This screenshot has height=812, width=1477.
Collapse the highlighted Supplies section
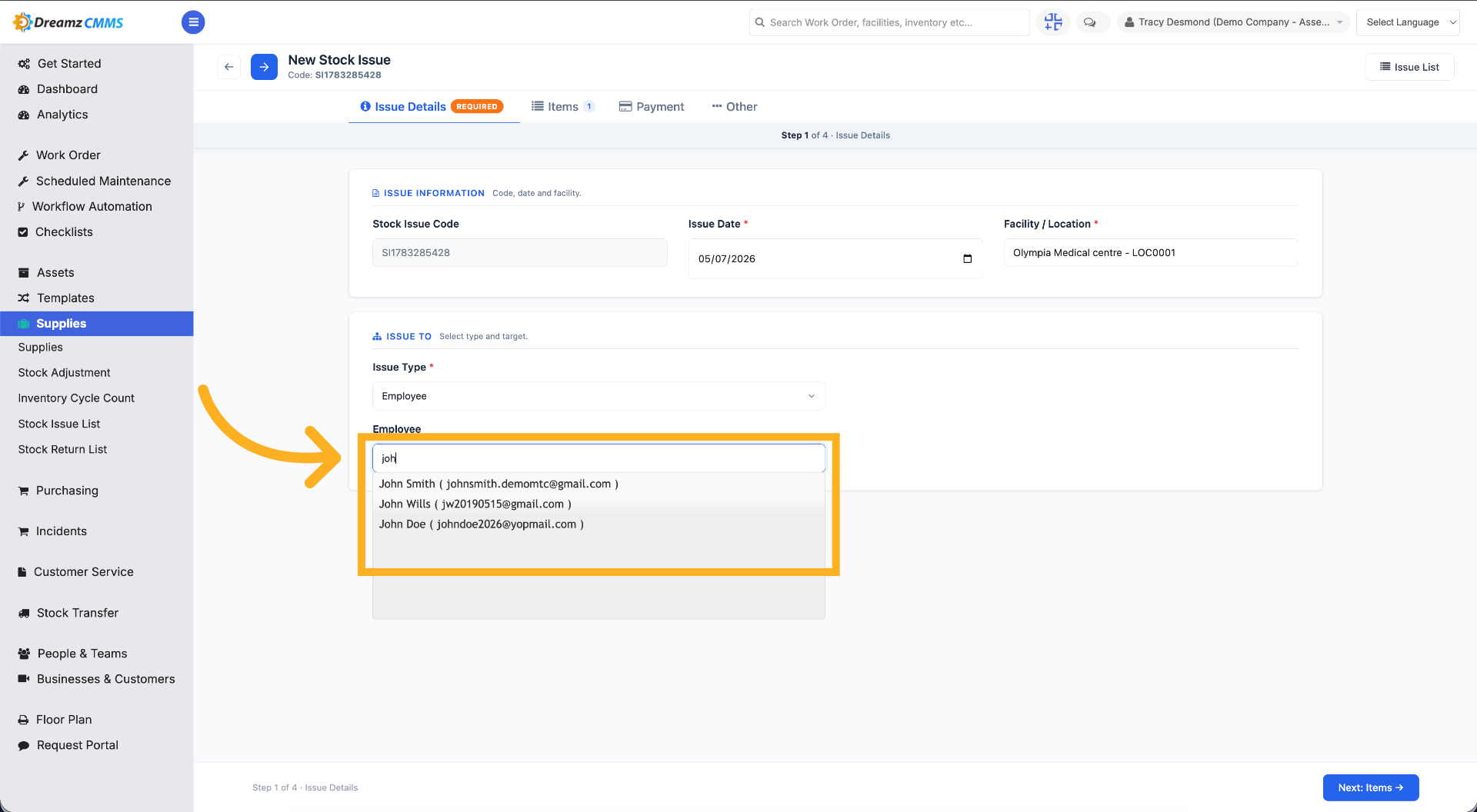coord(97,323)
